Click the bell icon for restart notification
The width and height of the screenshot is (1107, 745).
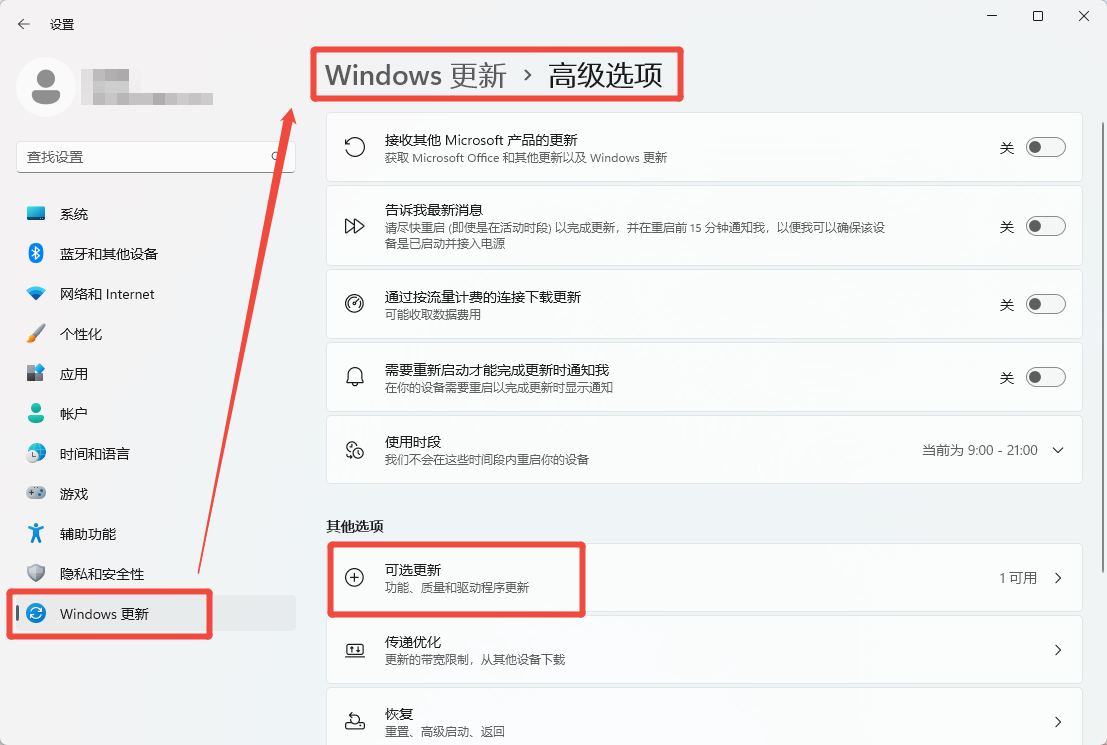354,376
